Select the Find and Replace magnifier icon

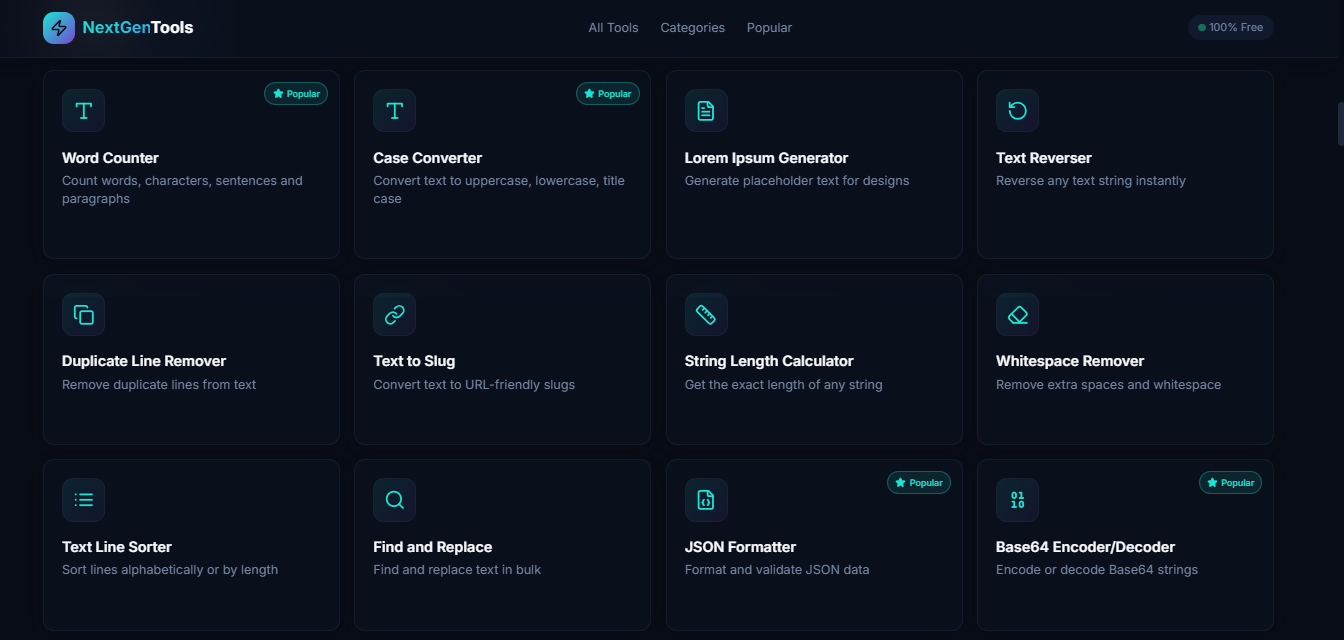pyautogui.click(x=394, y=500)
